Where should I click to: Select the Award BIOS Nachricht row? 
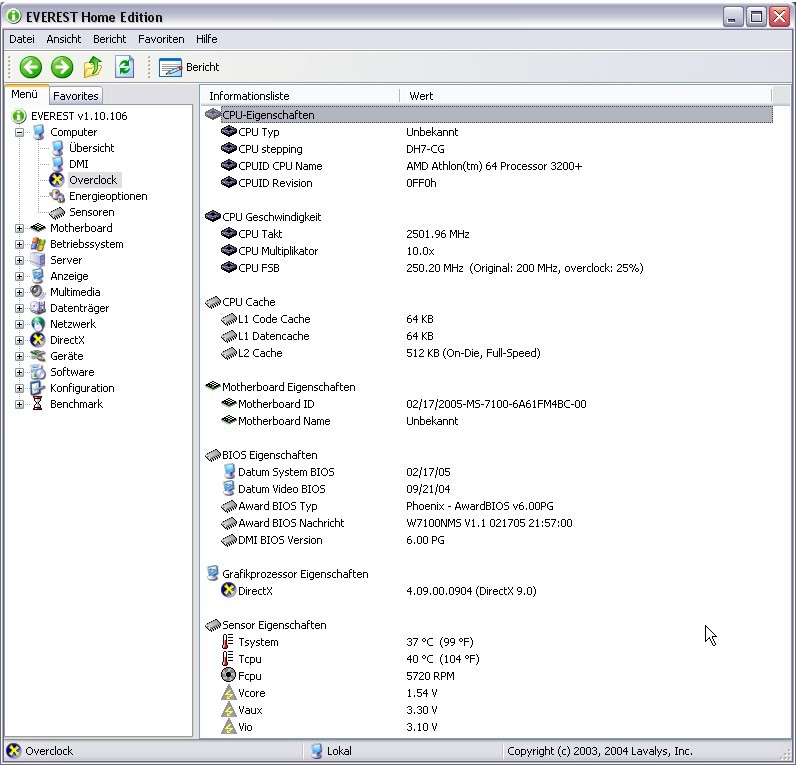488,523
